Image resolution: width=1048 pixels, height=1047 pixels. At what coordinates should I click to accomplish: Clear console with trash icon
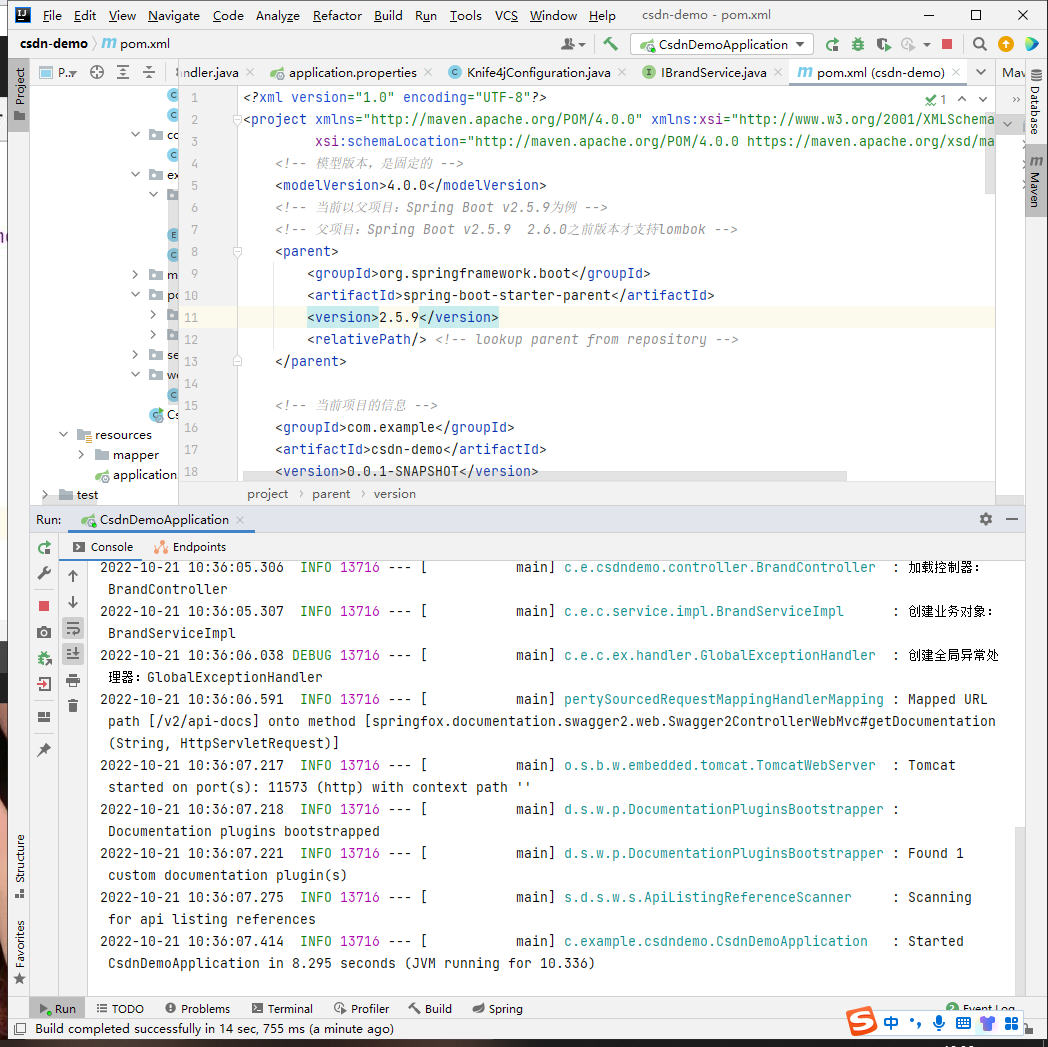[x=73, y=706]
